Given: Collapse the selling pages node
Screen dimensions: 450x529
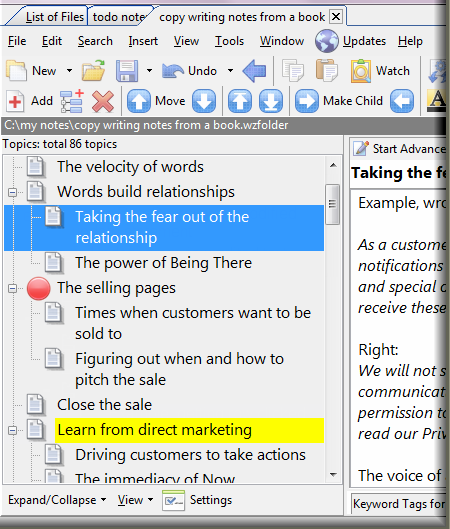Looking at the screenshot, I should 12,288.
